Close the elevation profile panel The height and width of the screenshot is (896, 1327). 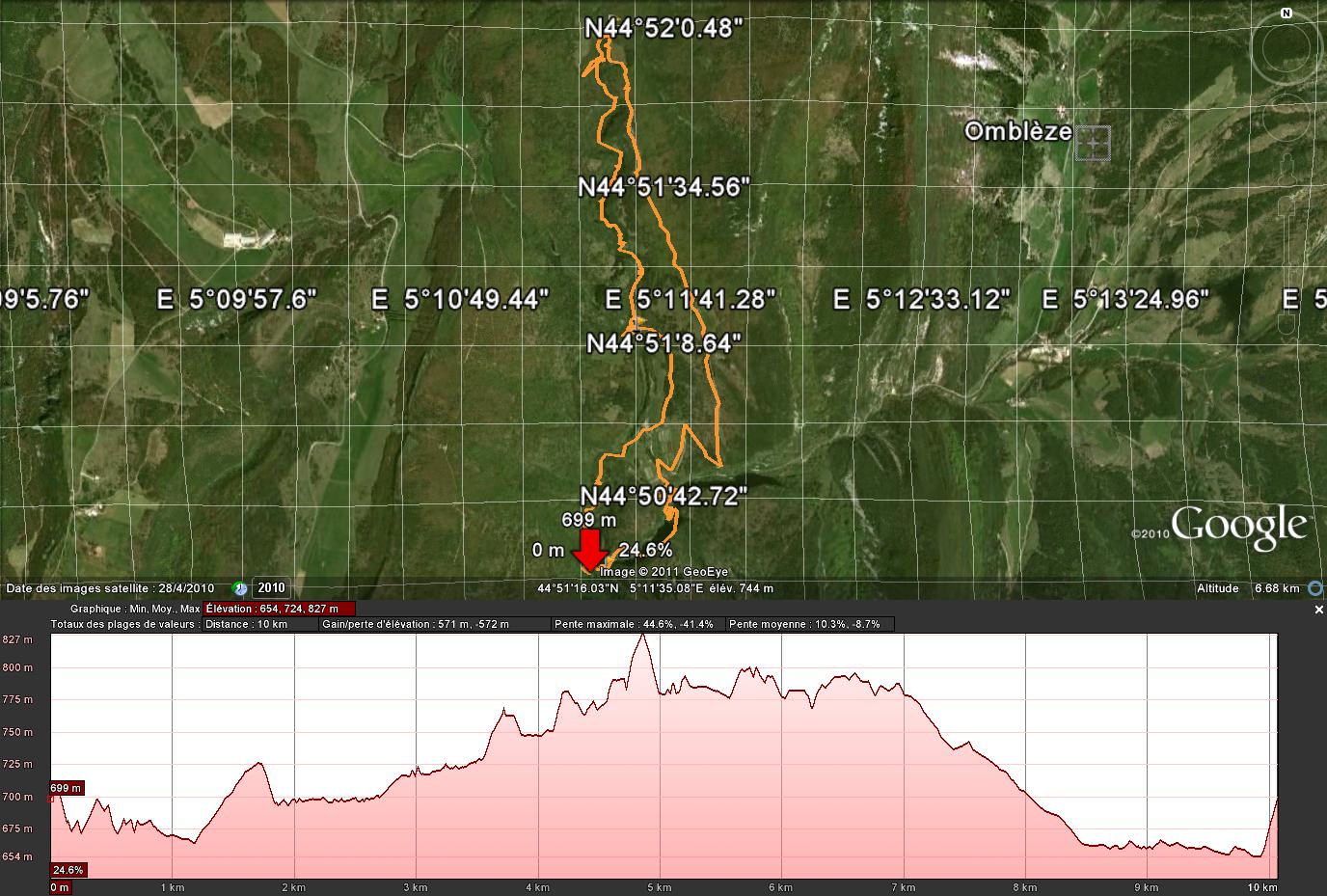pyautogui.click(x=1319, y=610)
